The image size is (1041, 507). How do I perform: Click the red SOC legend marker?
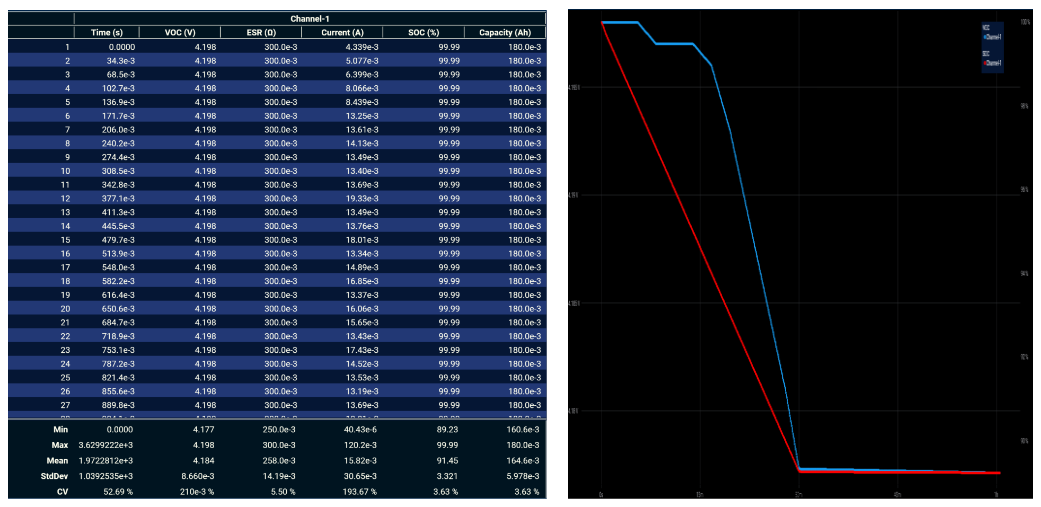click(984, 62)
